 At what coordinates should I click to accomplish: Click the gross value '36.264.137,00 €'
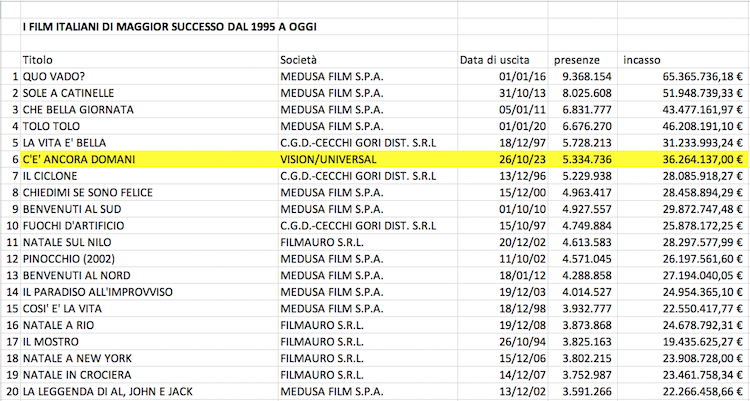(703, 159)
